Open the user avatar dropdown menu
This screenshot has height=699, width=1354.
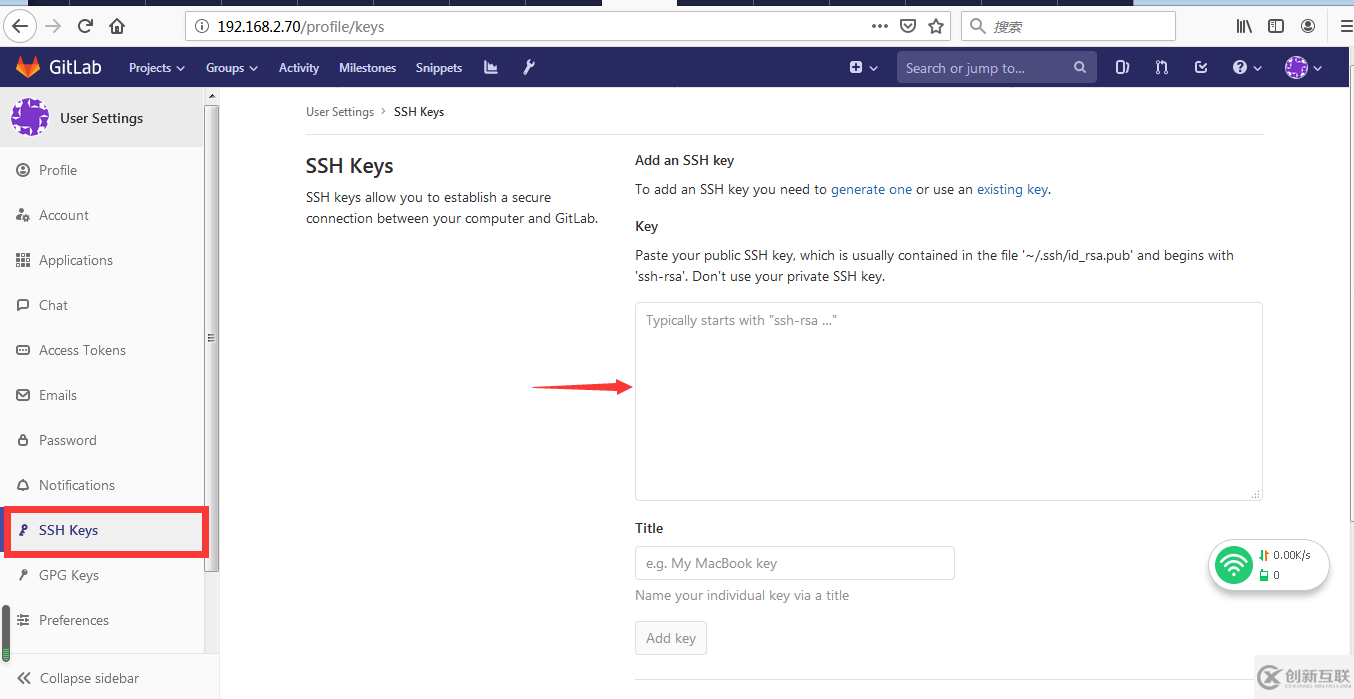pos(1303,67)
